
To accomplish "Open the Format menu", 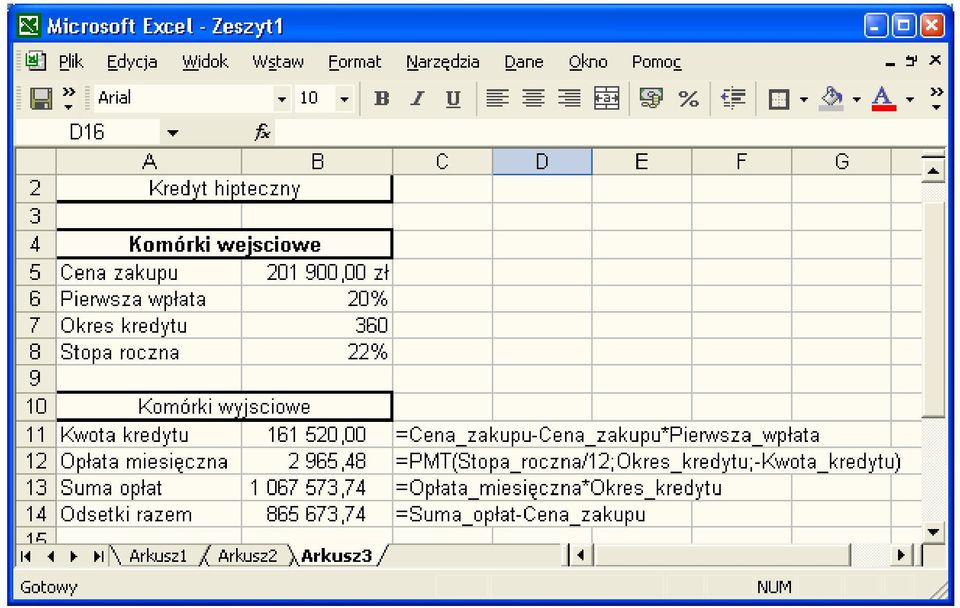I will coord(354,62).
